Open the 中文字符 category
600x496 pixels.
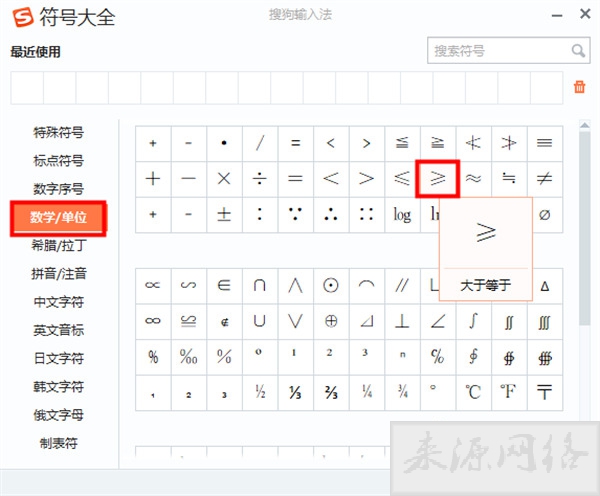(x=59, y=302)
